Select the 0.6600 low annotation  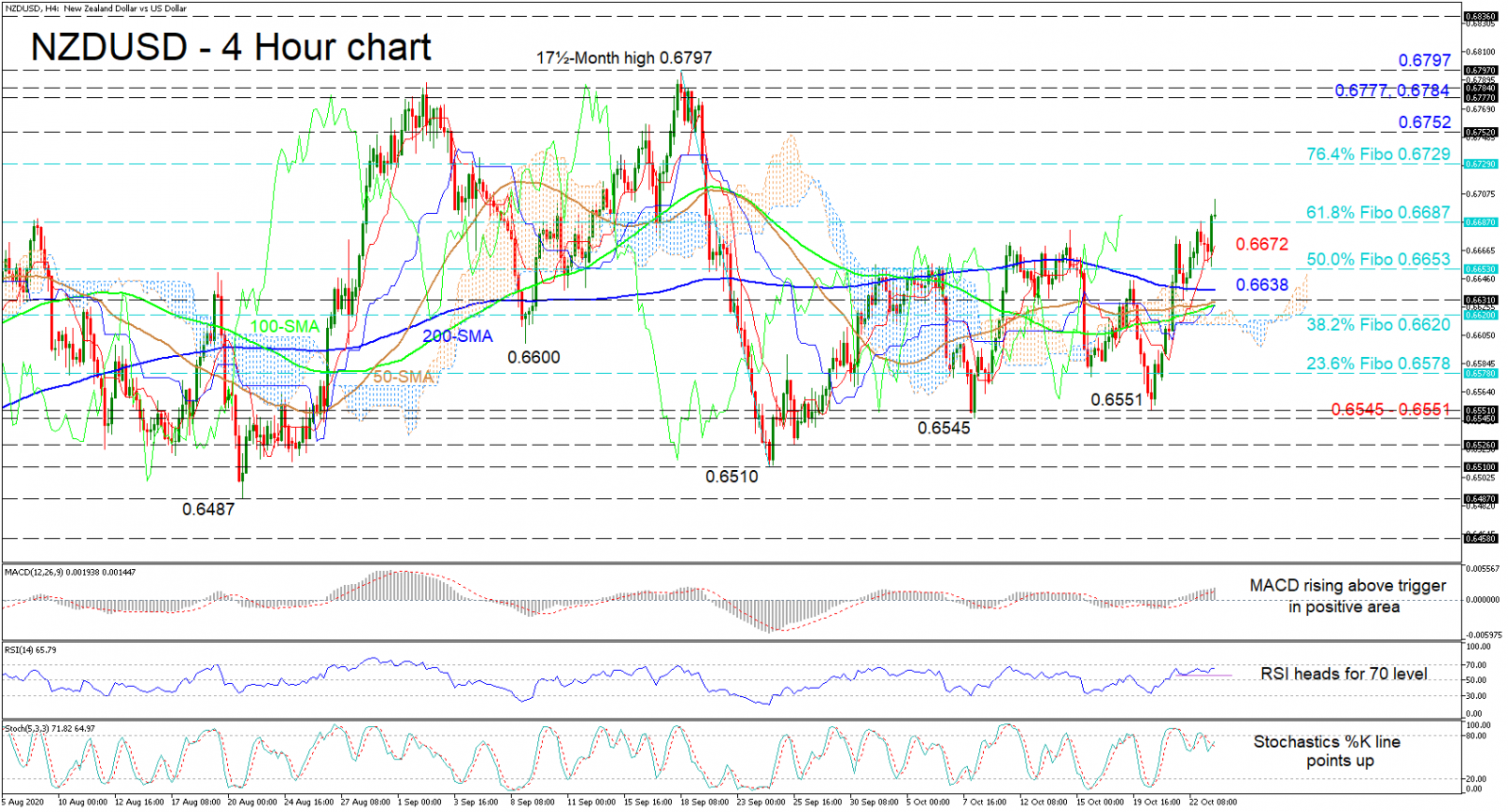[533, 358]
